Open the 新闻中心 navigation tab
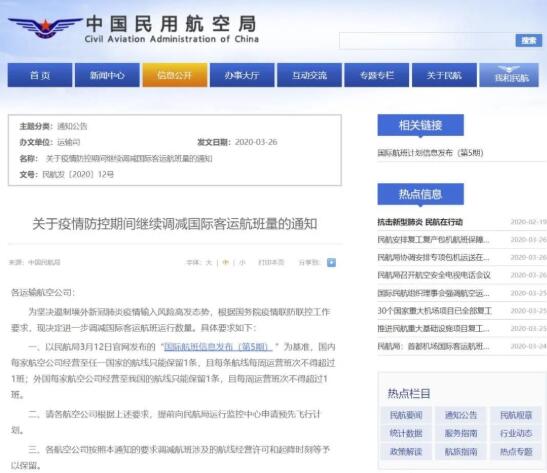Screen dimensions: 547x473 click(107, 75)
